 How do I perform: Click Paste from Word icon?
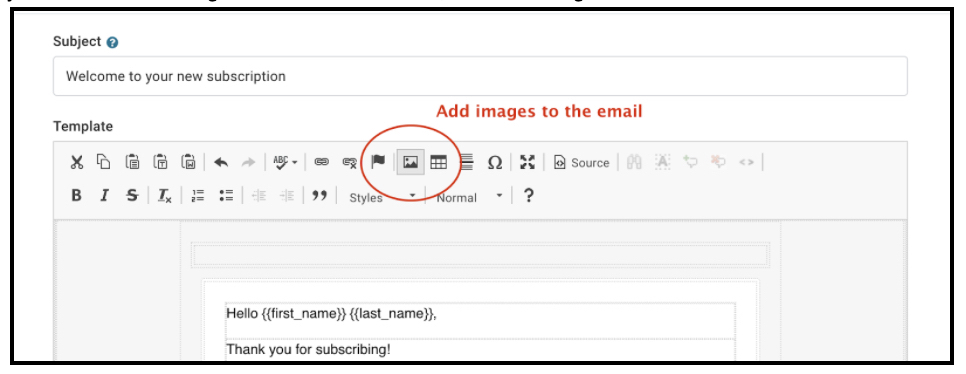click(188, 162)
